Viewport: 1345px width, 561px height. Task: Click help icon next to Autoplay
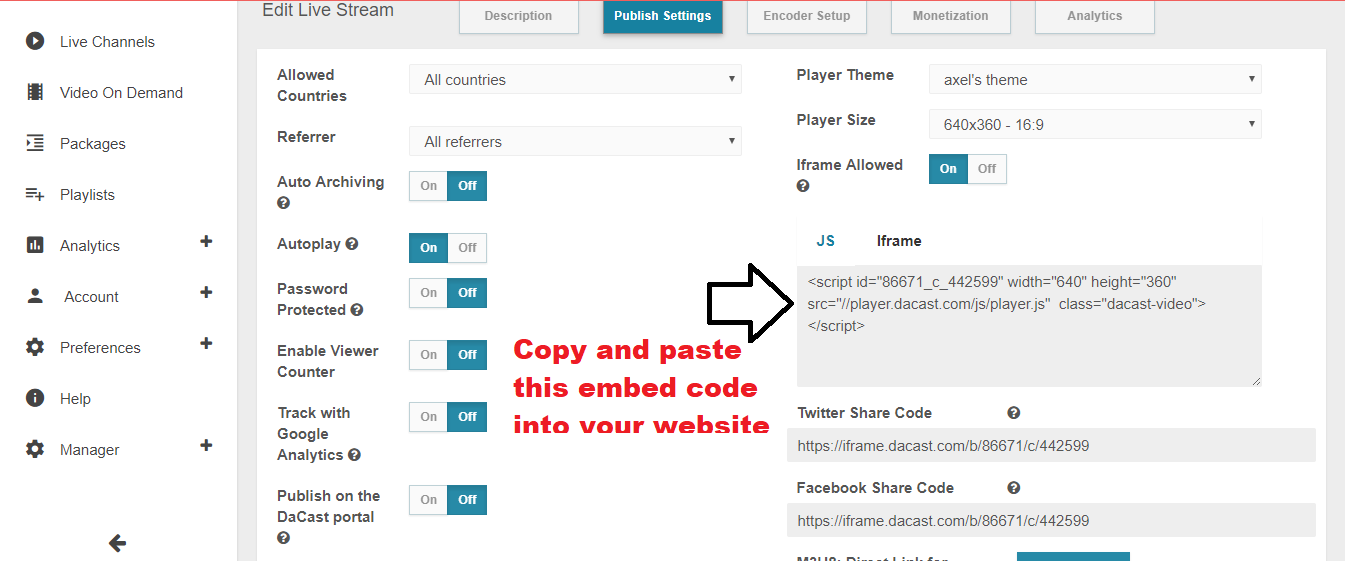[x=352, y=244]
